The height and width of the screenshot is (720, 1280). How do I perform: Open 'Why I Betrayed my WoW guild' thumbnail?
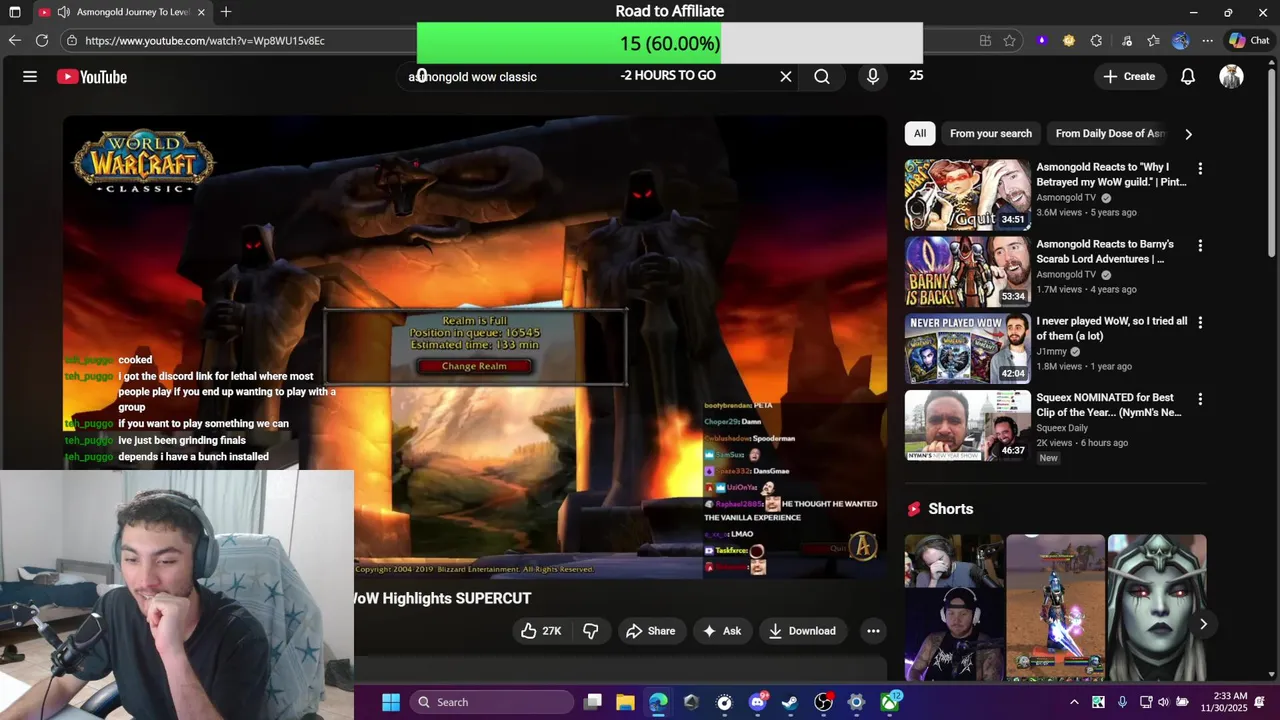[967, 195]
